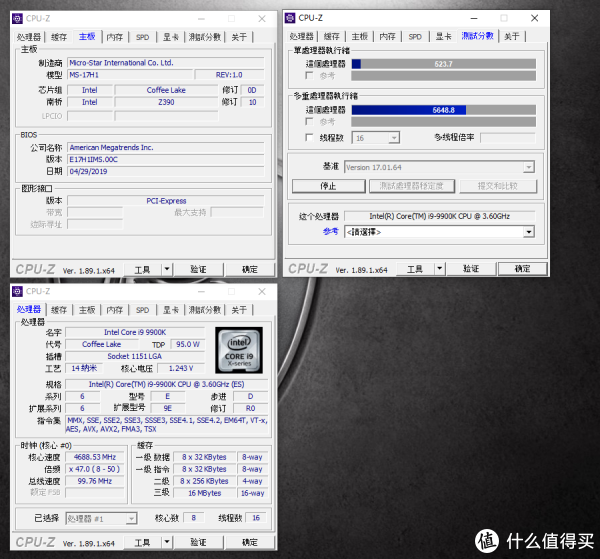Open the thread count dropdown showing 16
This screenshot has width=600, height=559.
[x=375, y=138]
